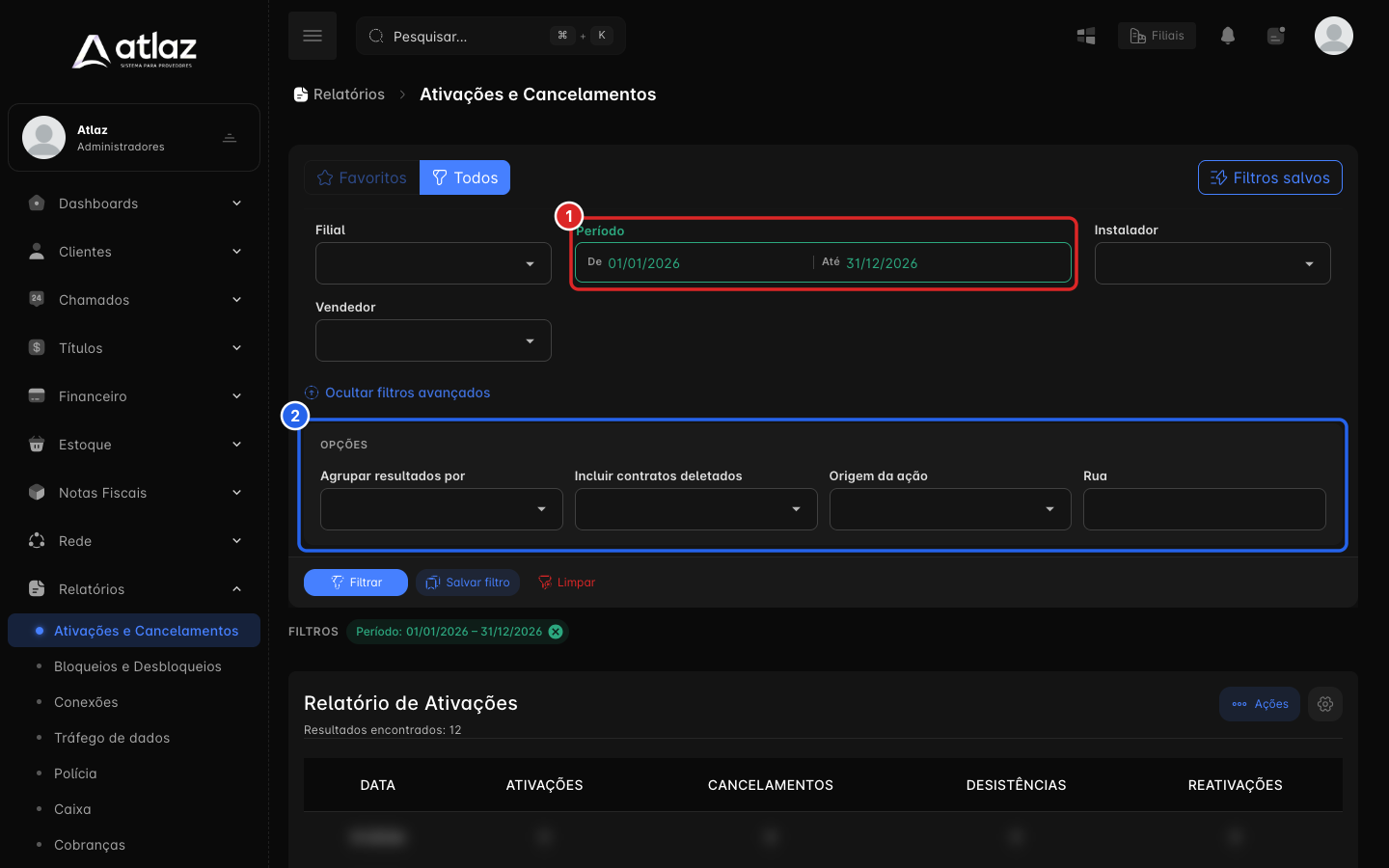Viewport: 1389px width, 868px height.
Task: Click the Rua input field
Action: point(1205,509)
